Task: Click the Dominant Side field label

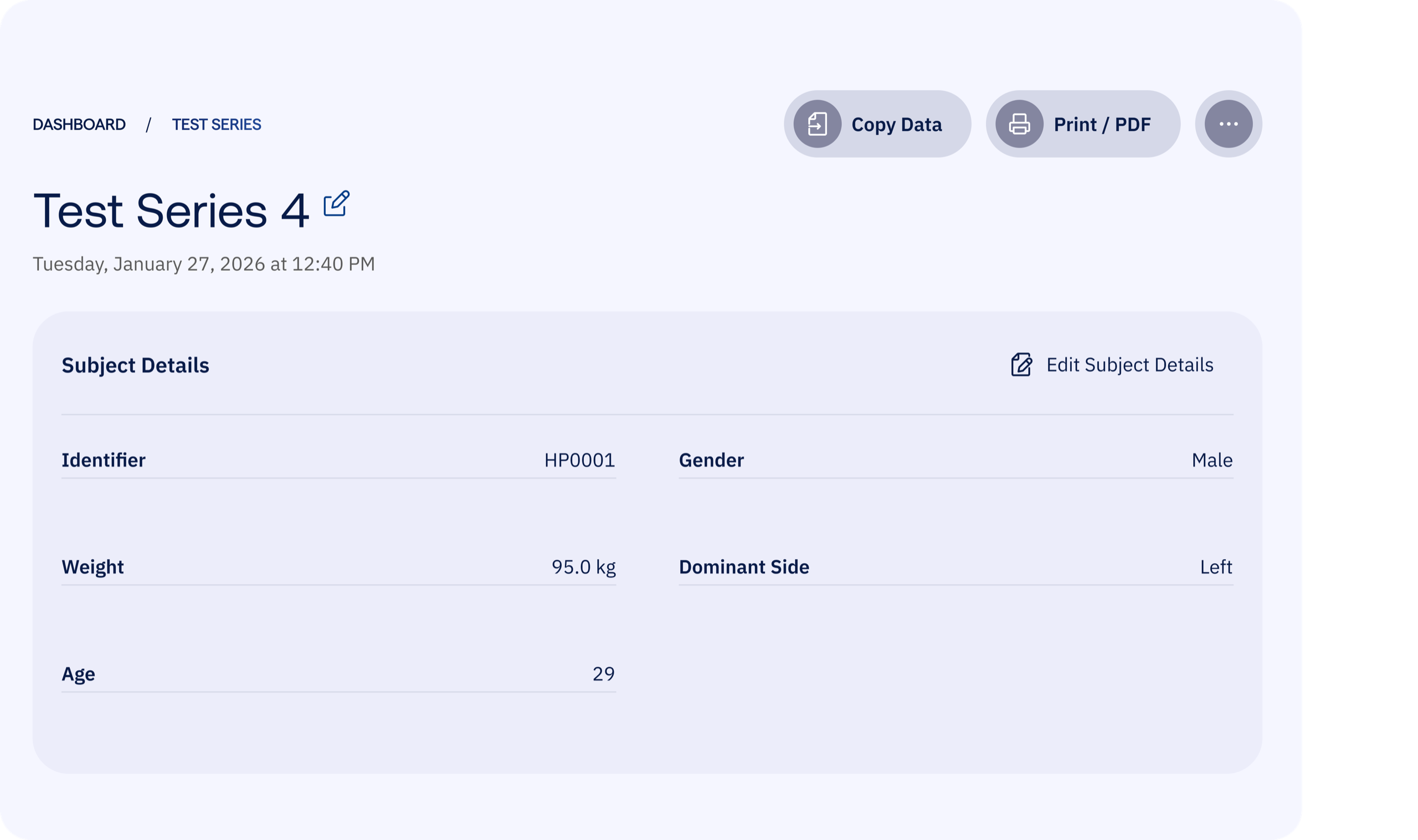Action: pyautogui.click(x=743, y=566)
